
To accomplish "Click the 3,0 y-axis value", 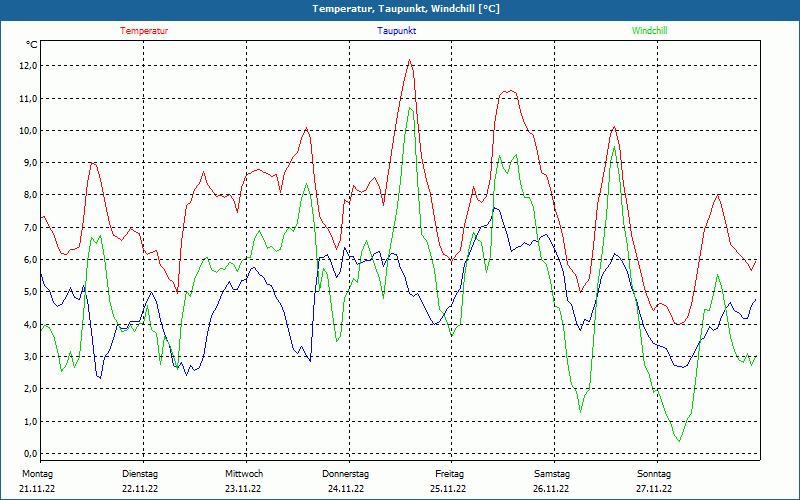I will tap(30, 357).
